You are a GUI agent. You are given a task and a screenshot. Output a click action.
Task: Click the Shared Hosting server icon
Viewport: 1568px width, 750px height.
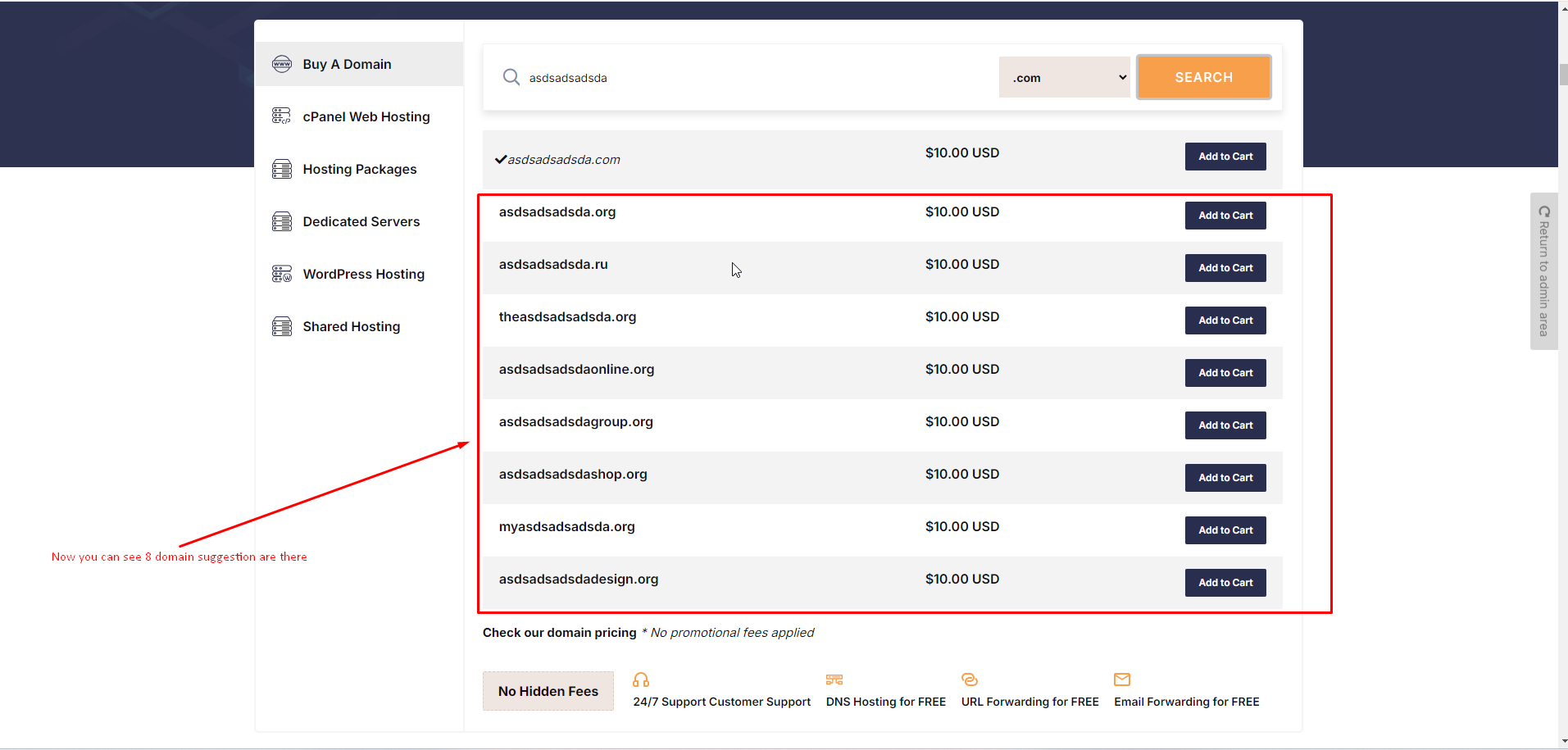click(282, 326)
